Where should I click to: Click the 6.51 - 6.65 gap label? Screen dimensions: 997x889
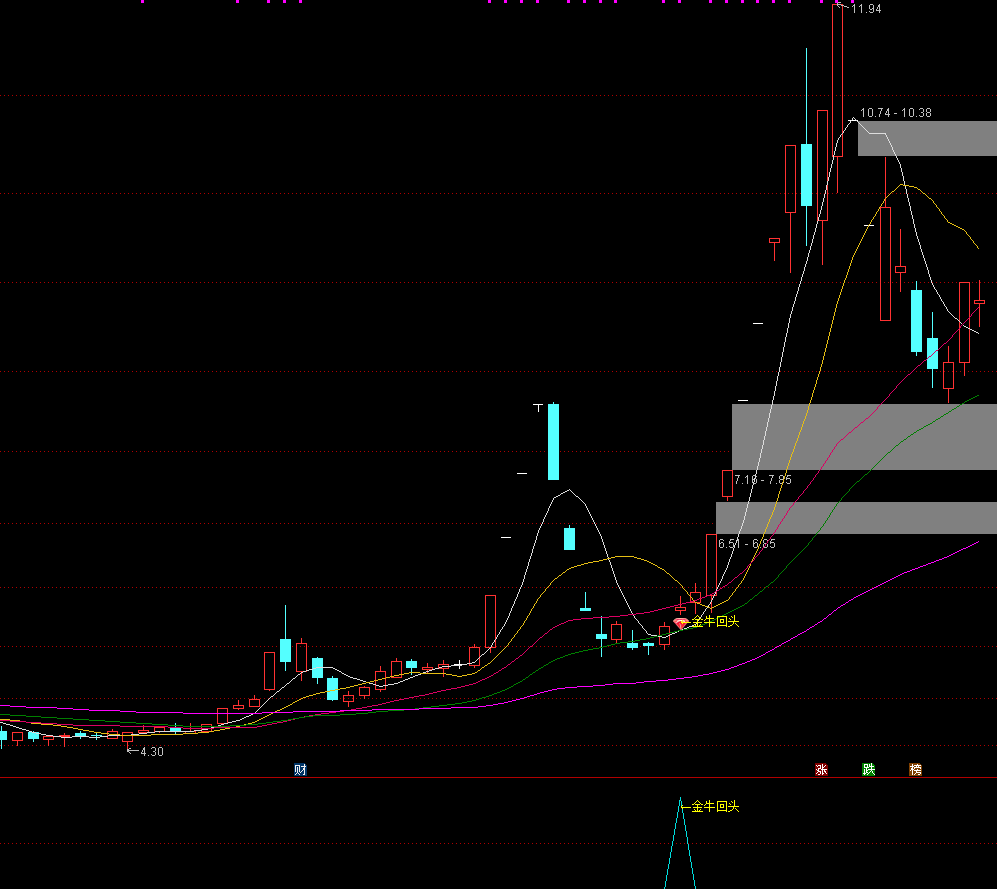746,544
